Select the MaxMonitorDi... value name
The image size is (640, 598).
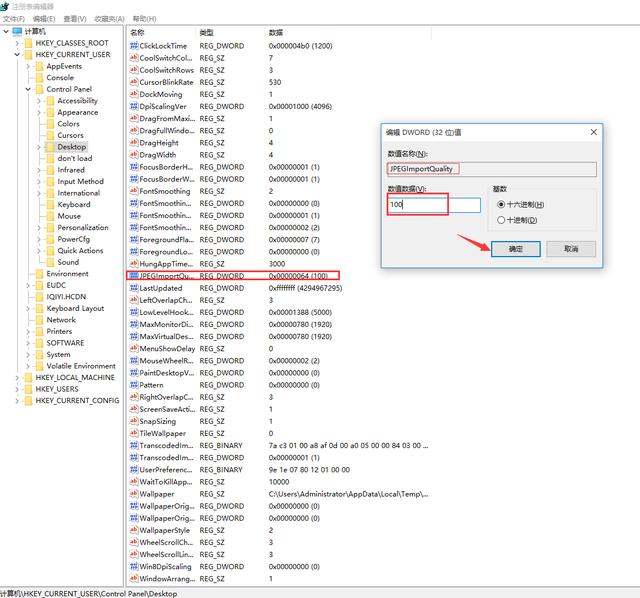click(x=166, y=324)
